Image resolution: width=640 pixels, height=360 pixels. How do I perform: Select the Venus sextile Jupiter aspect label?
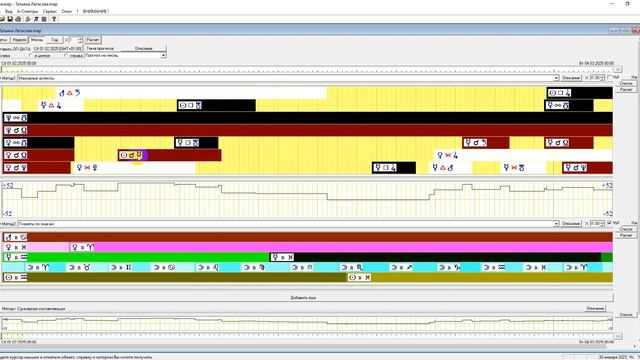click(447, 155)
